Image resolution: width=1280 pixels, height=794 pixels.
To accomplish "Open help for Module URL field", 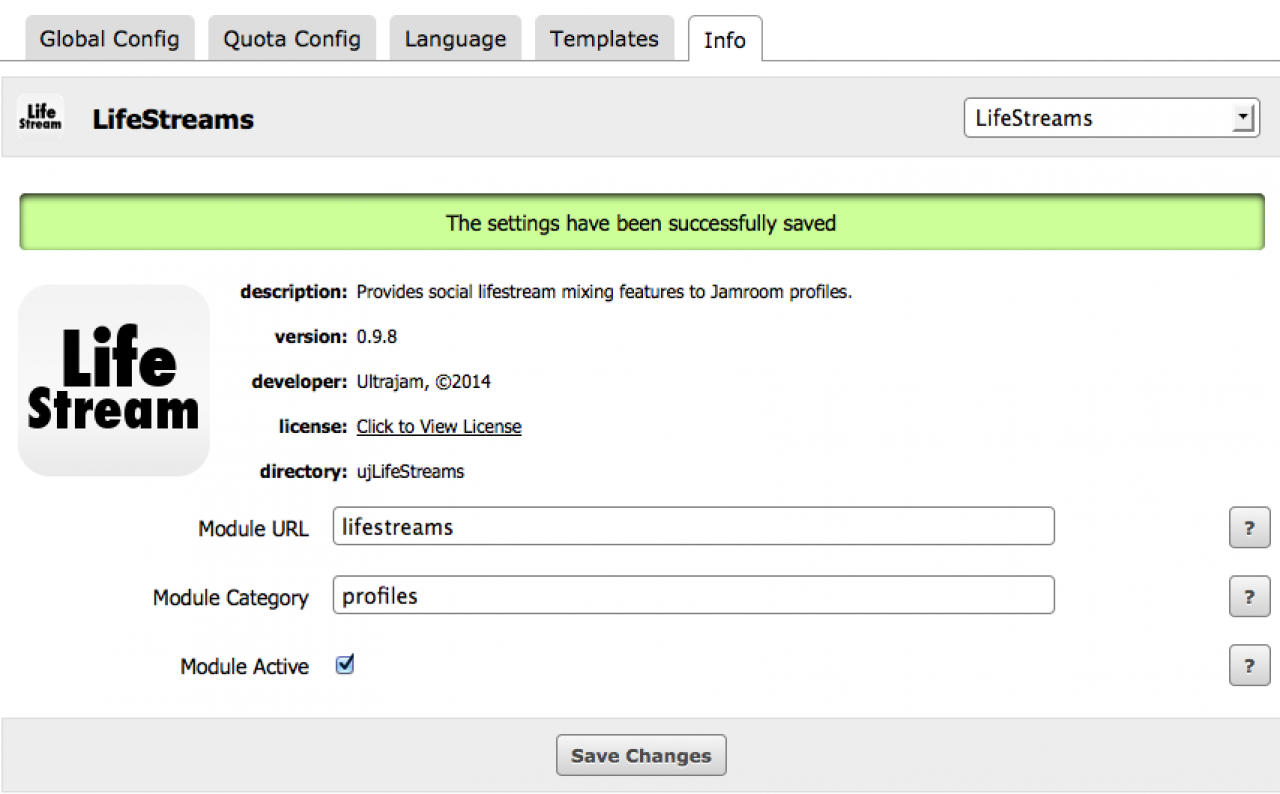I will tap(1249, 528).
